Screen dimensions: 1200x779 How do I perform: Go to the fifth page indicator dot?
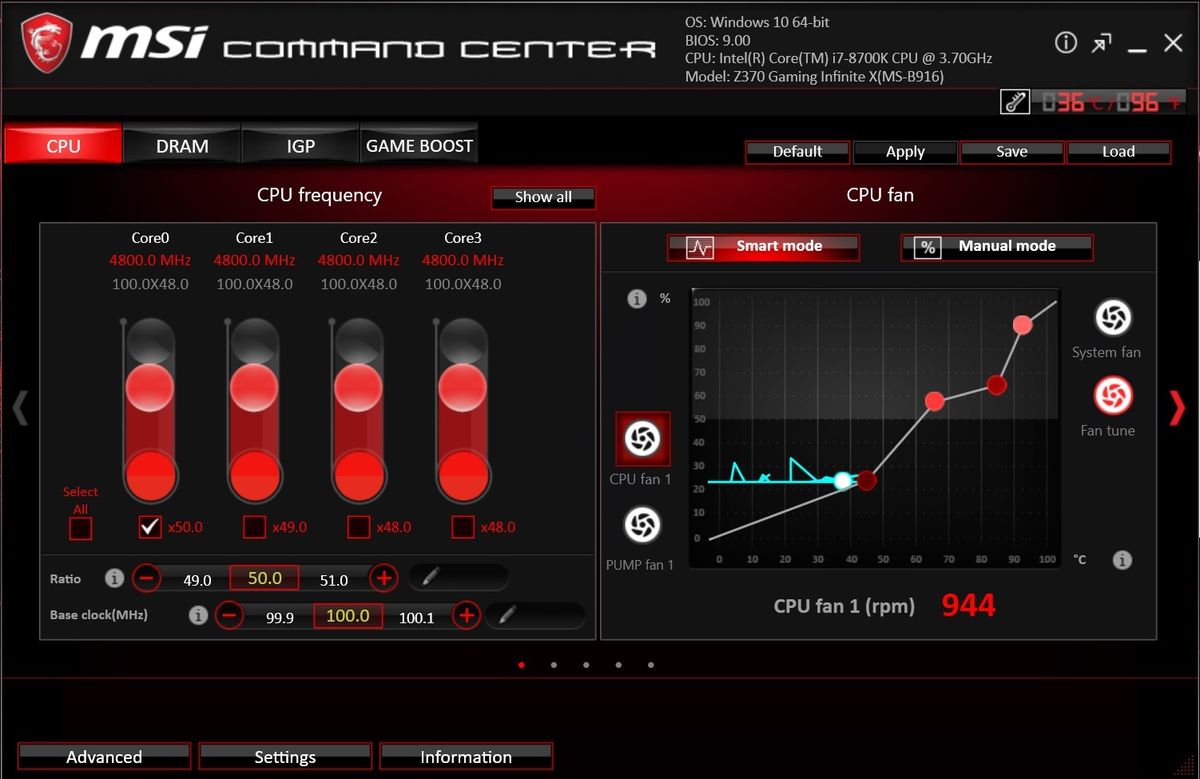651,664
